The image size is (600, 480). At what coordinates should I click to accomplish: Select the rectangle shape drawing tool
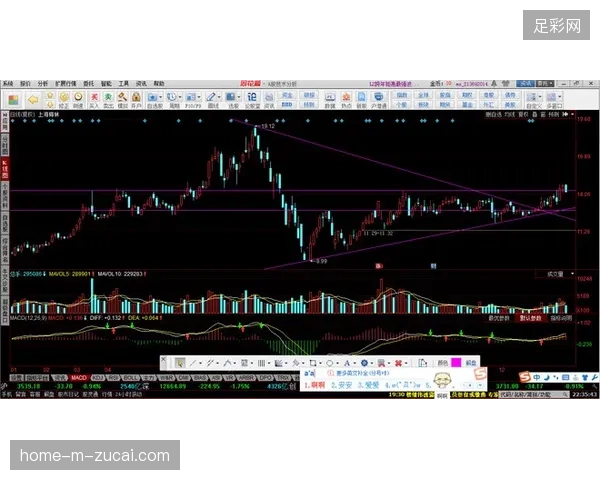(x=313, y=363)
